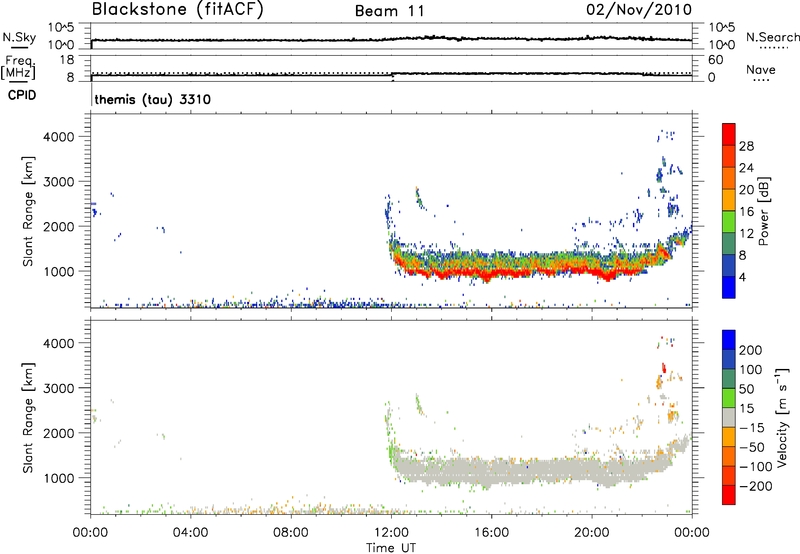Viewport: 800px width, 554px height.
Task: Click the "28" label on power color bar
Action: [746, 146]
